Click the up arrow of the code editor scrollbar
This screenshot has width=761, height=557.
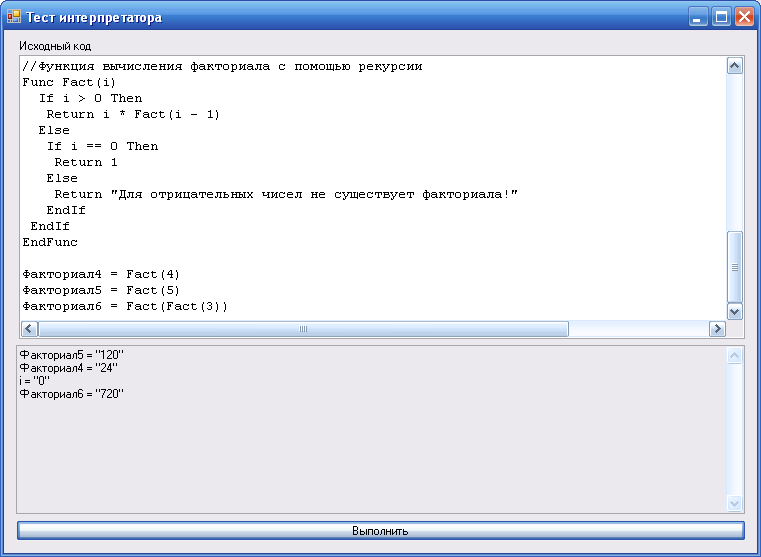click(x=735, y=66)
